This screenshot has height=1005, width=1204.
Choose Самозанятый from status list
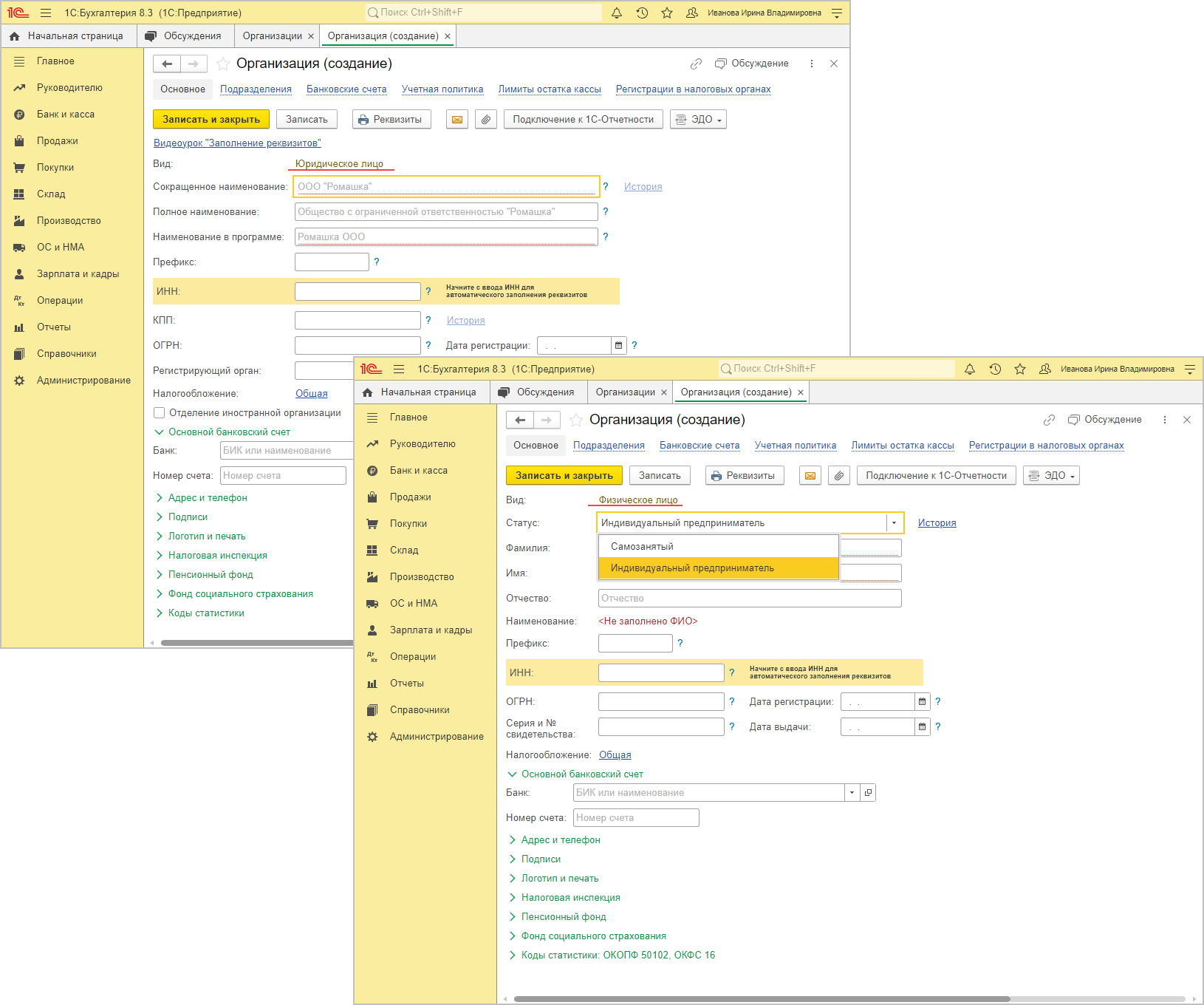click(x=719, y=546)
